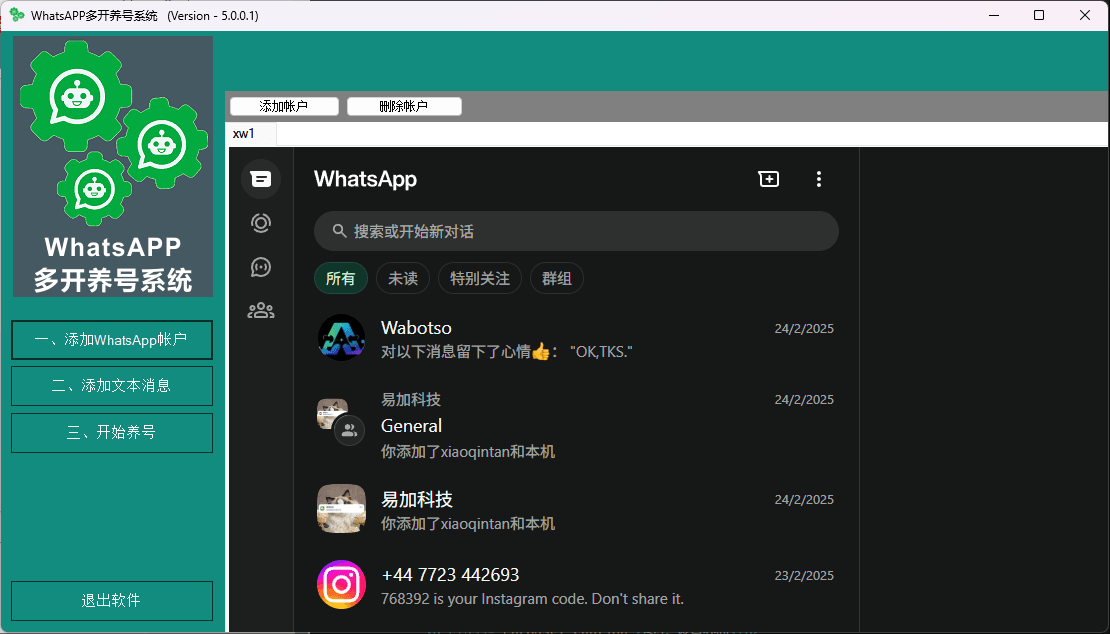
Task: Open the three-dot WhatsApp menu
Action: click(x=818, y=179)
